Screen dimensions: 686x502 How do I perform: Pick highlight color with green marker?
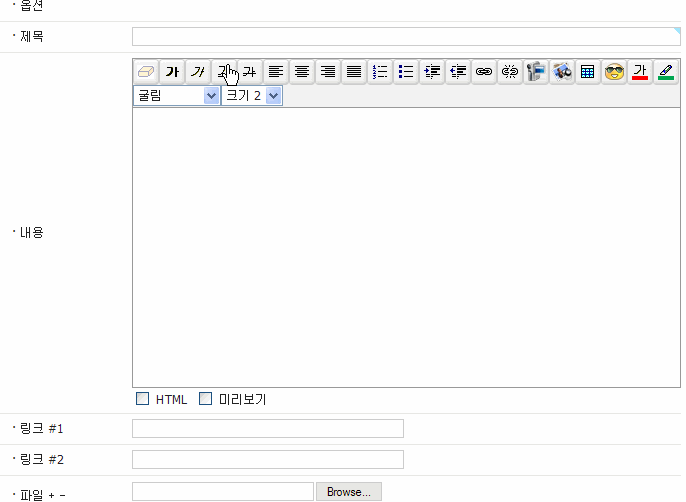[x=666, y=71]
